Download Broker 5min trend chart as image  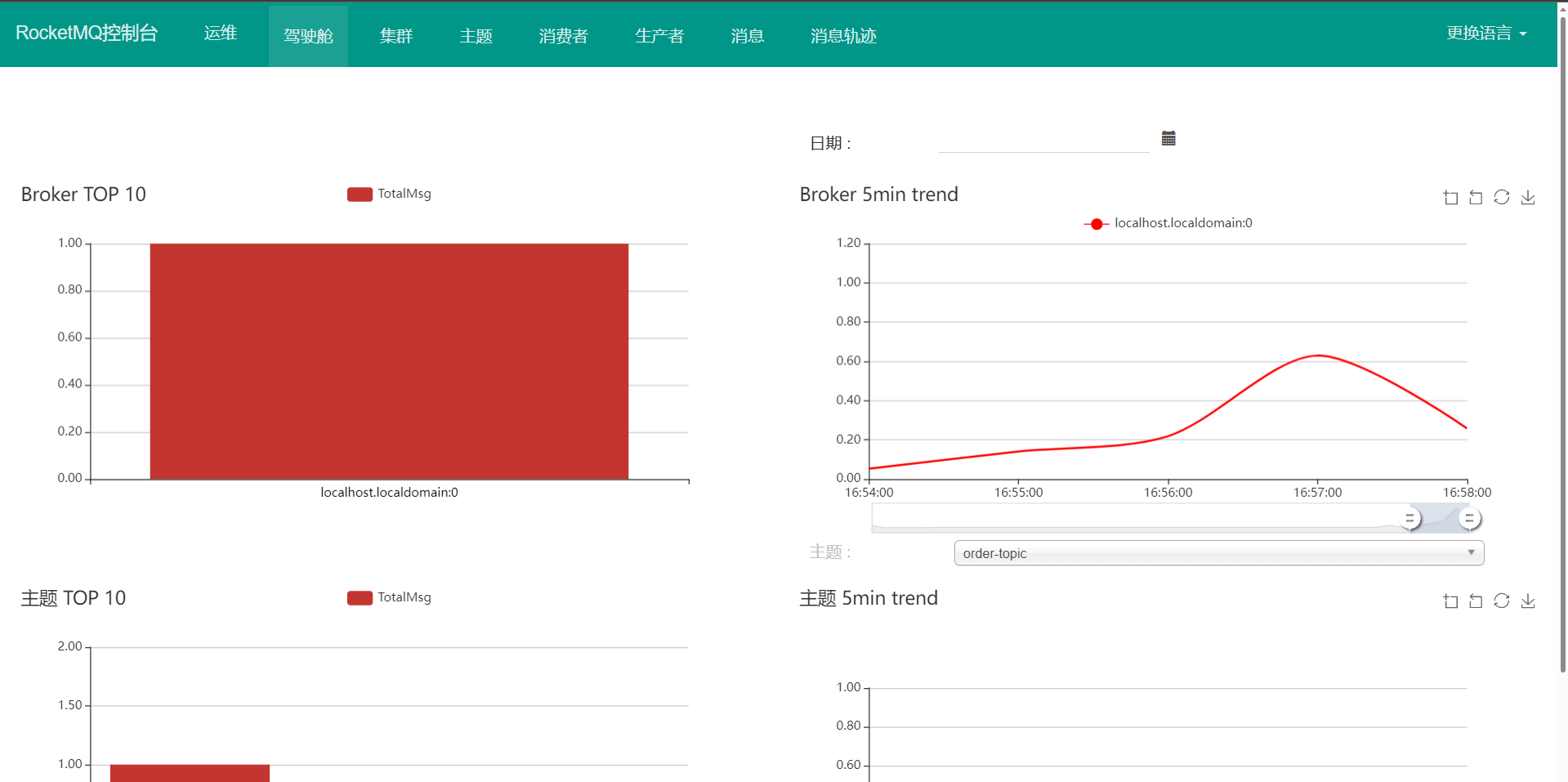click(x=1528, y=197)
